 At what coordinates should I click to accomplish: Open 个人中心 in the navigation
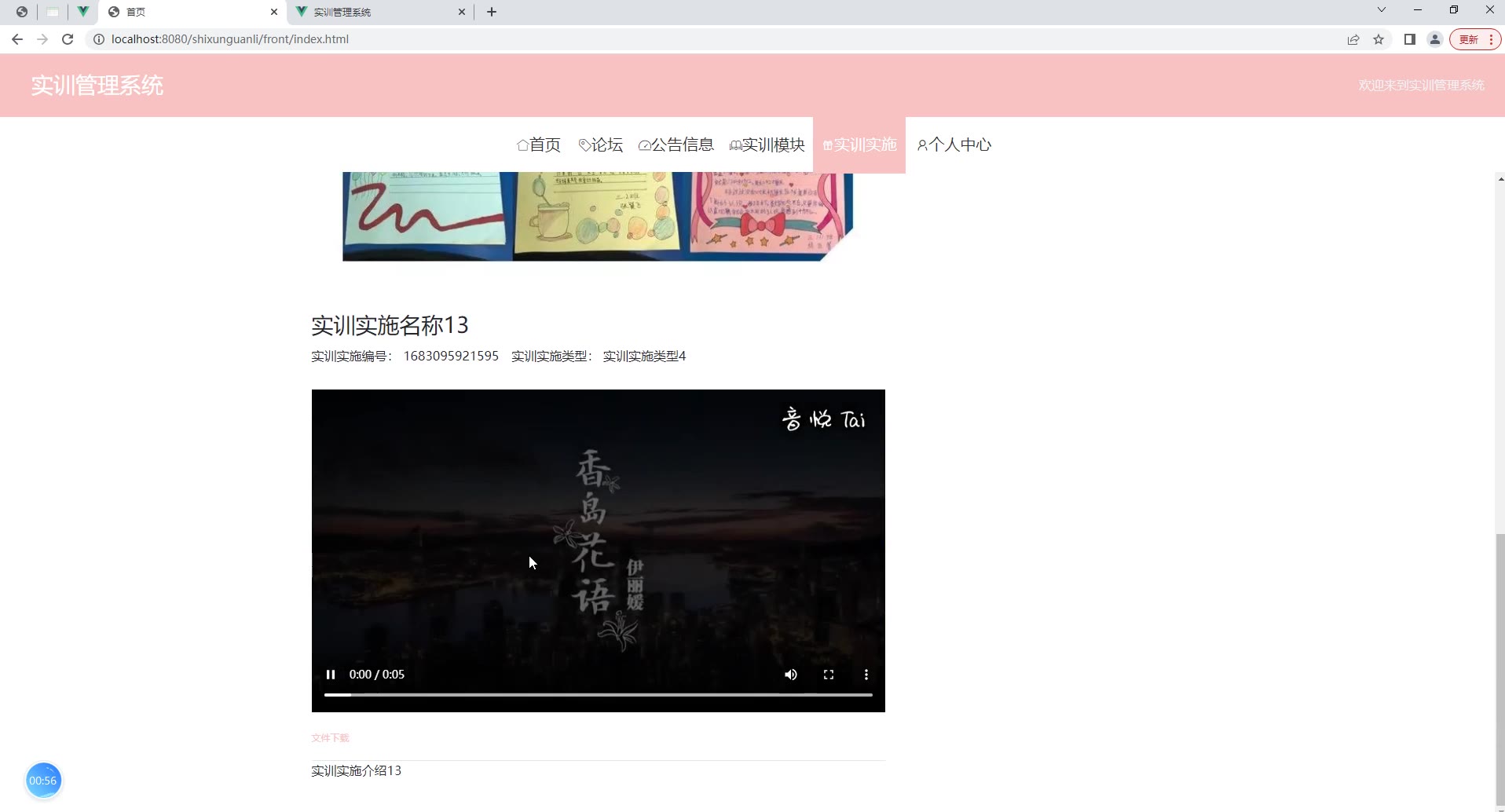(954, 144)
